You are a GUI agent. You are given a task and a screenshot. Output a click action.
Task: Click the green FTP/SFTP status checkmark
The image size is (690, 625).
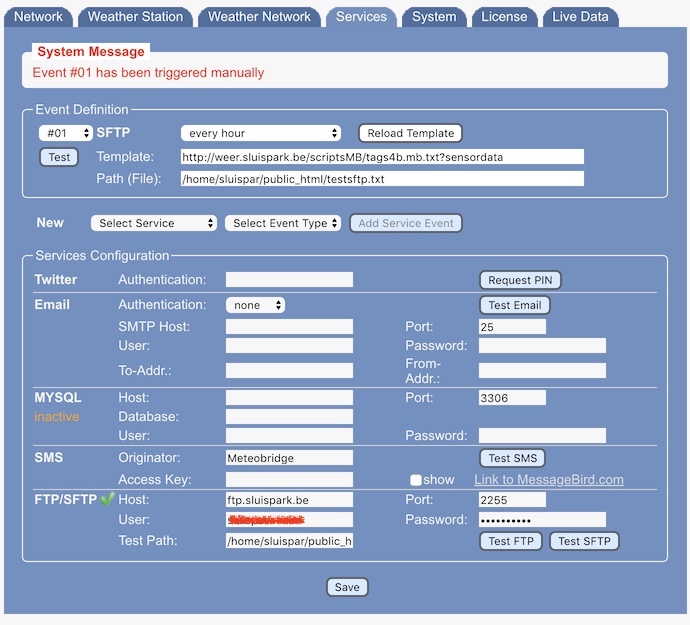pyautogui.click(x=107, y=498)
